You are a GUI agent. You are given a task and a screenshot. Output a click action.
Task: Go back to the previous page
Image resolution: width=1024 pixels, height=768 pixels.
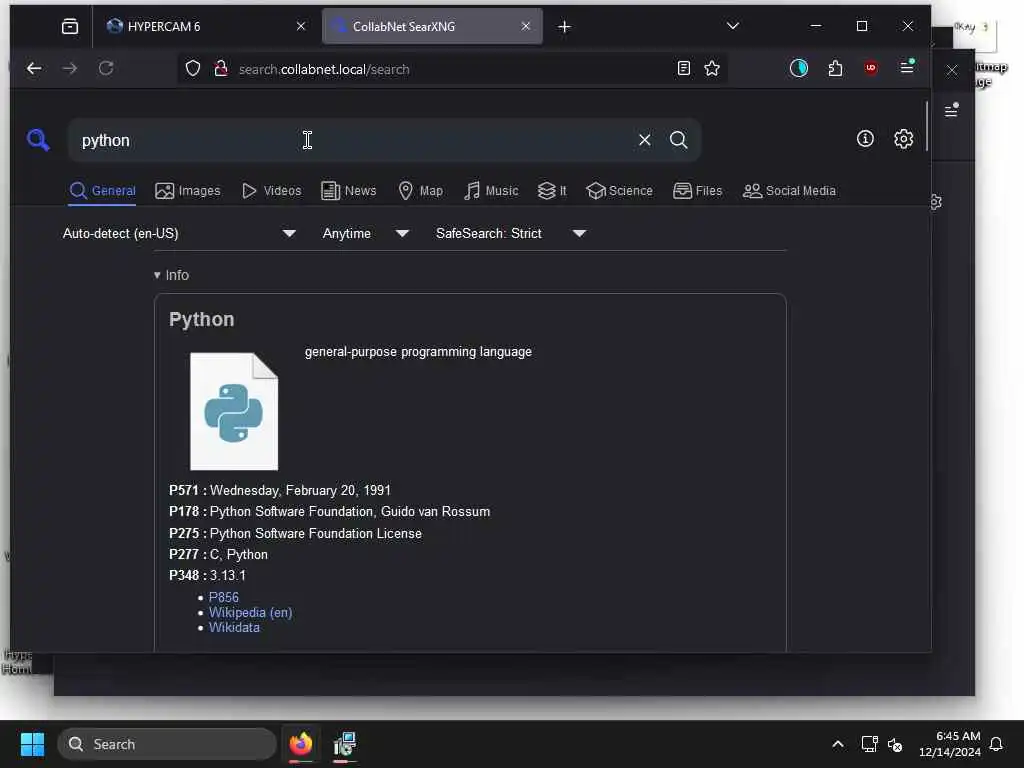34,68
